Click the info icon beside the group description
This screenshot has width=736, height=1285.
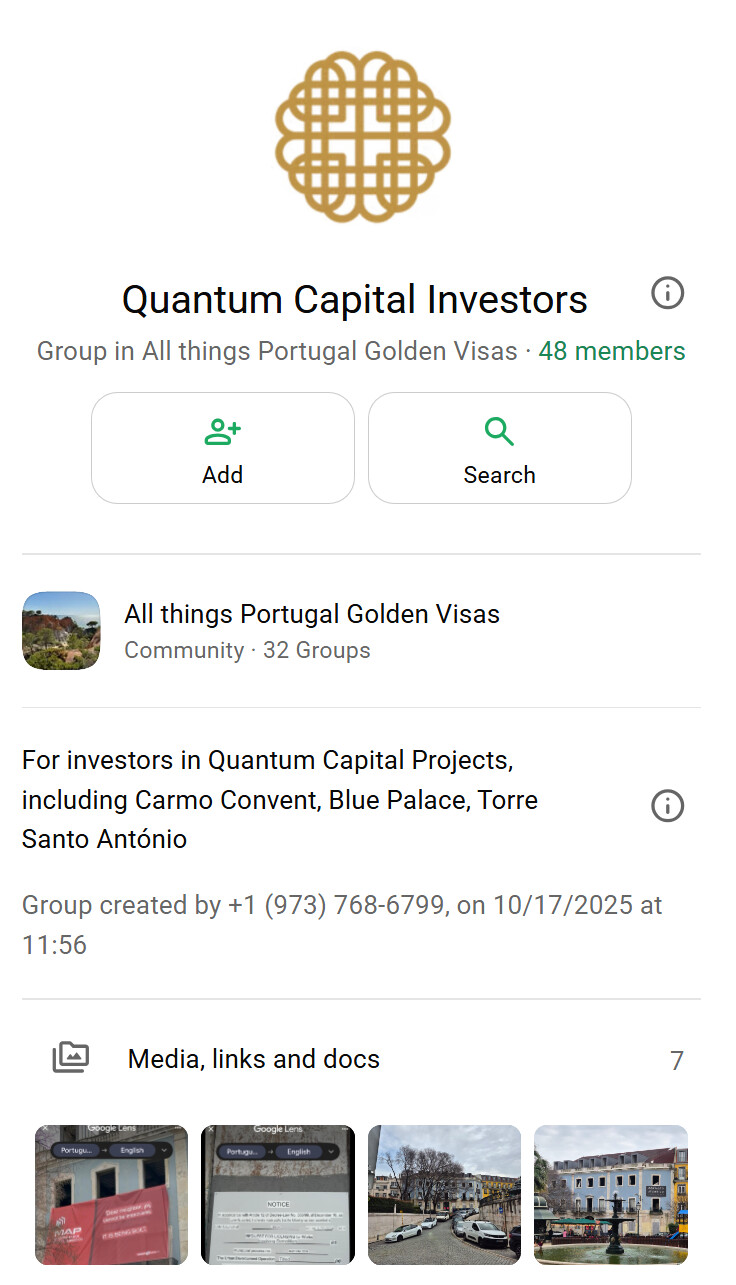(667, 806)
